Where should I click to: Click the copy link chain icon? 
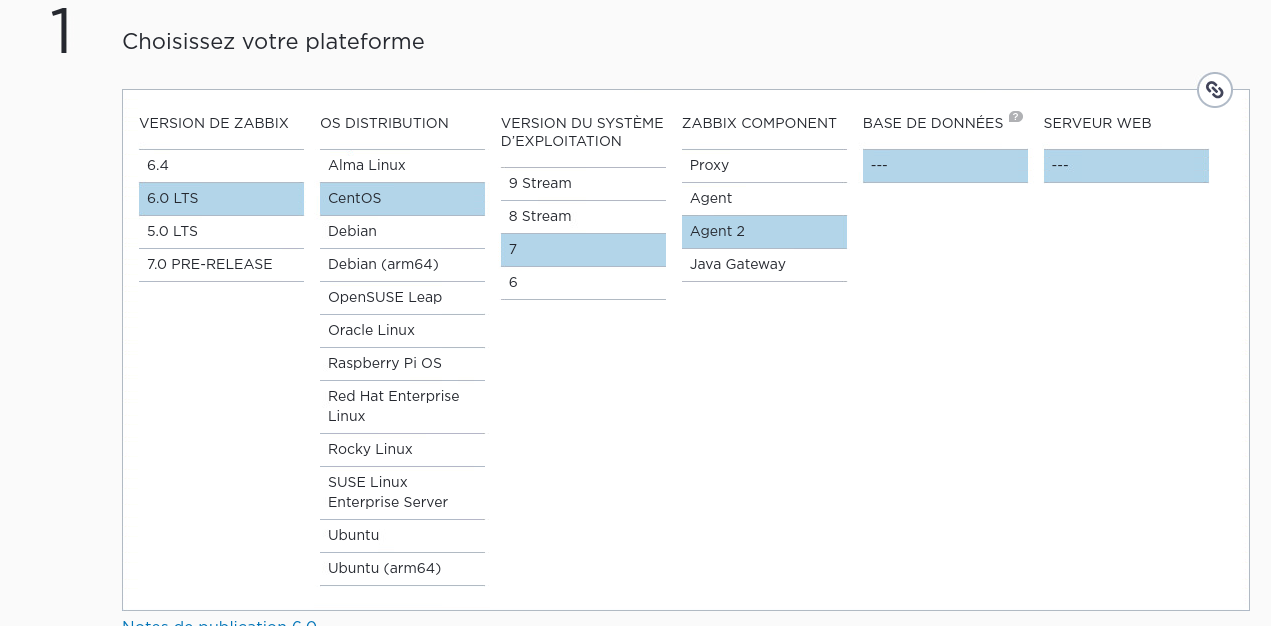point(1214,90)
